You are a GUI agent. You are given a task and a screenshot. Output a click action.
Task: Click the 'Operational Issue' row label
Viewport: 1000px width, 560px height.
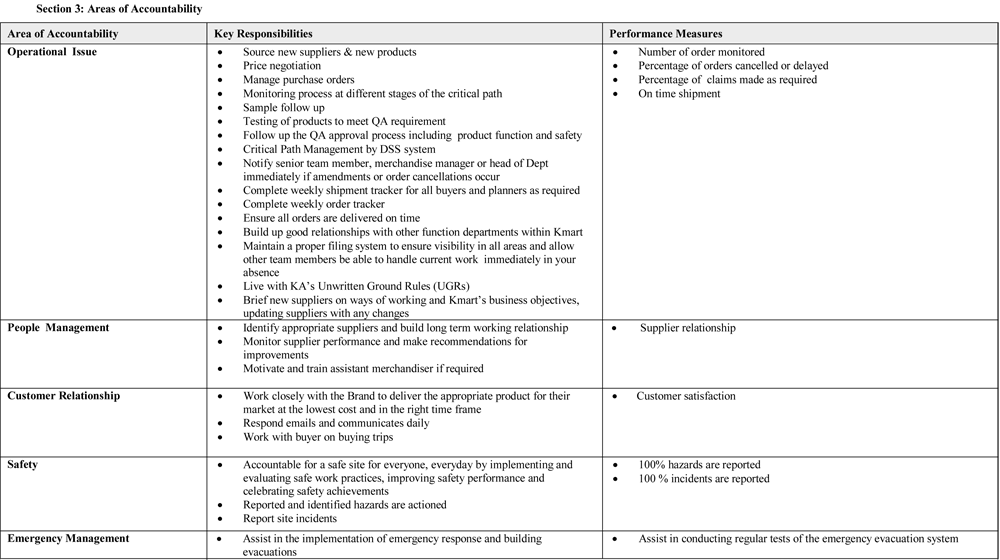(52, 52)
